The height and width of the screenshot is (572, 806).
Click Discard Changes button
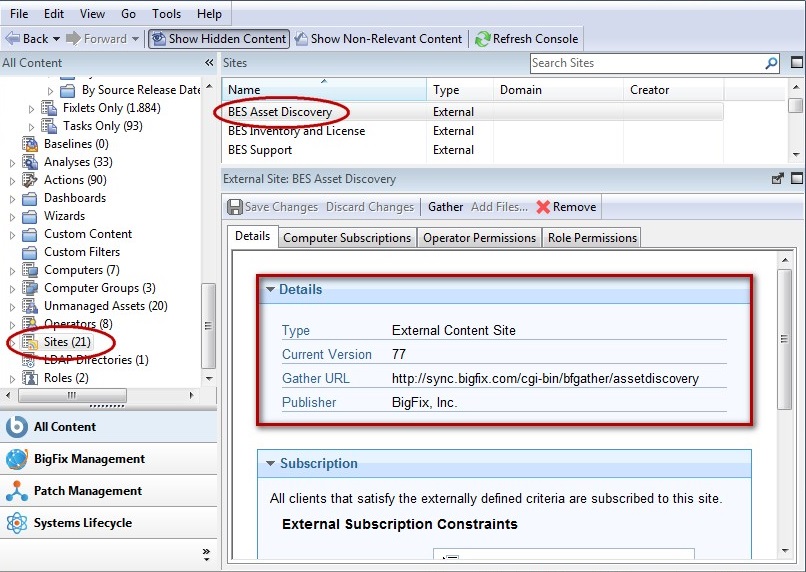pos(370,207)
